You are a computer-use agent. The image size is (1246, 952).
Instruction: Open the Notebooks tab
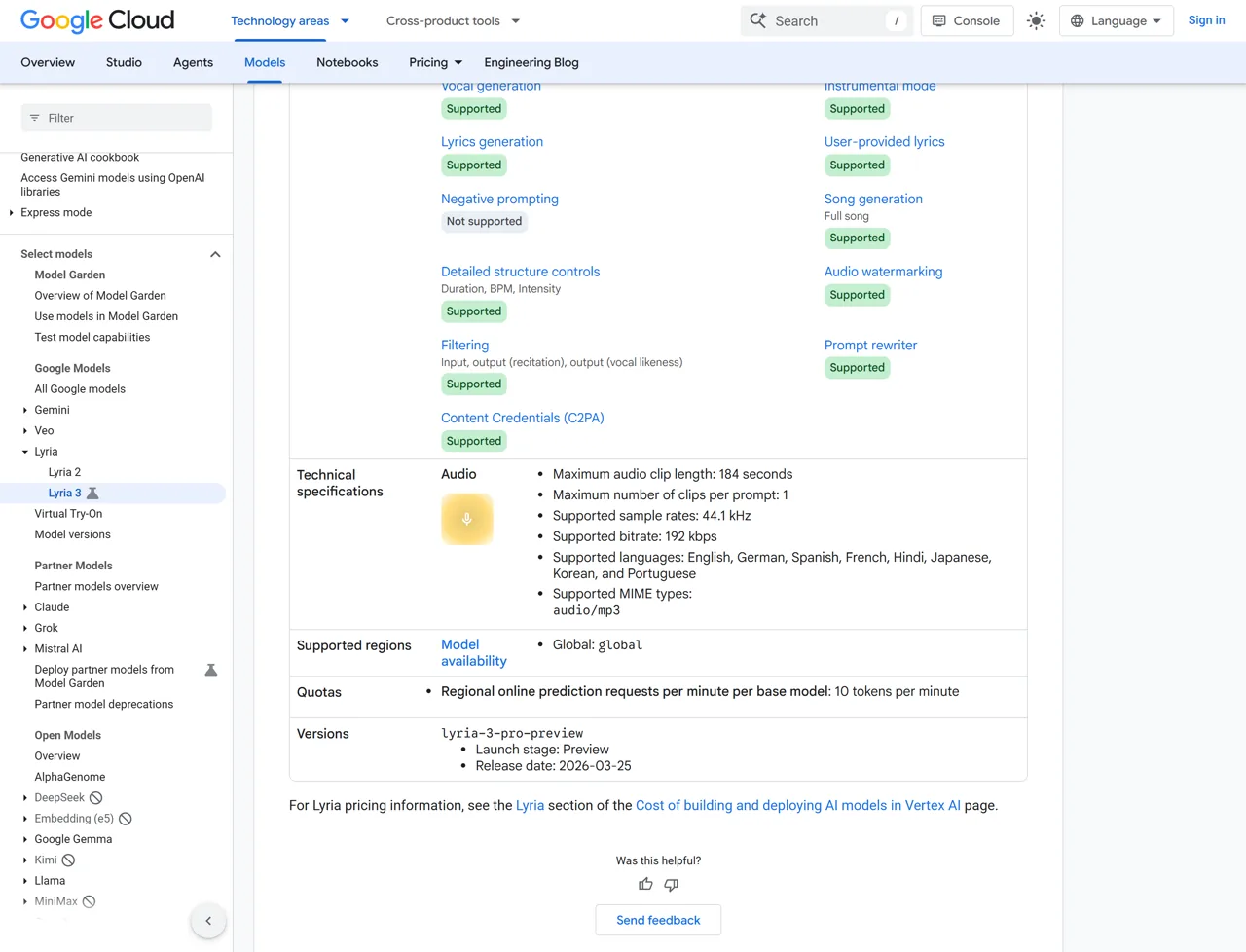[x=348, y=62]
